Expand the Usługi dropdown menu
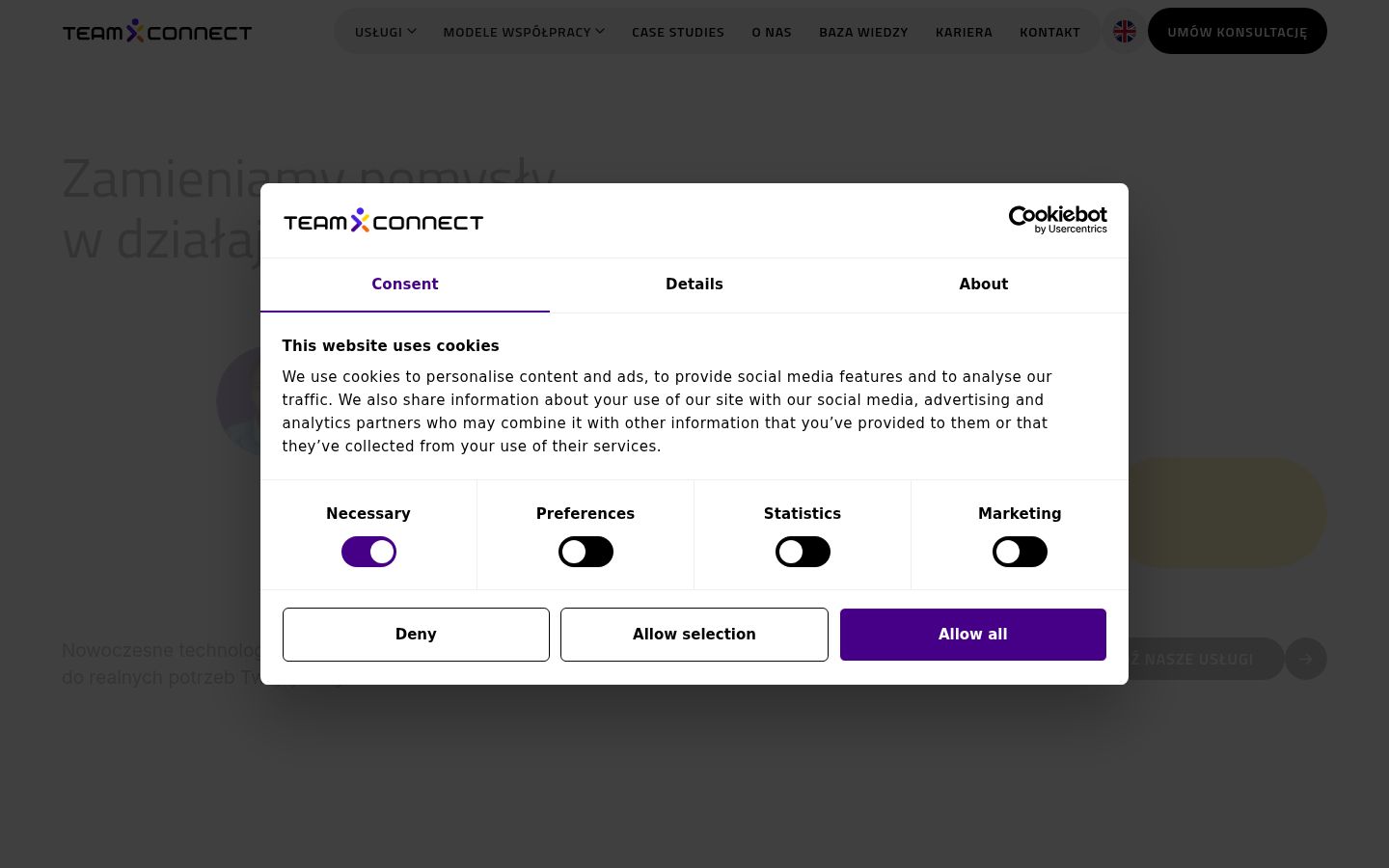Viewport: 1389px width, 868px height. [x=386, y=32]
